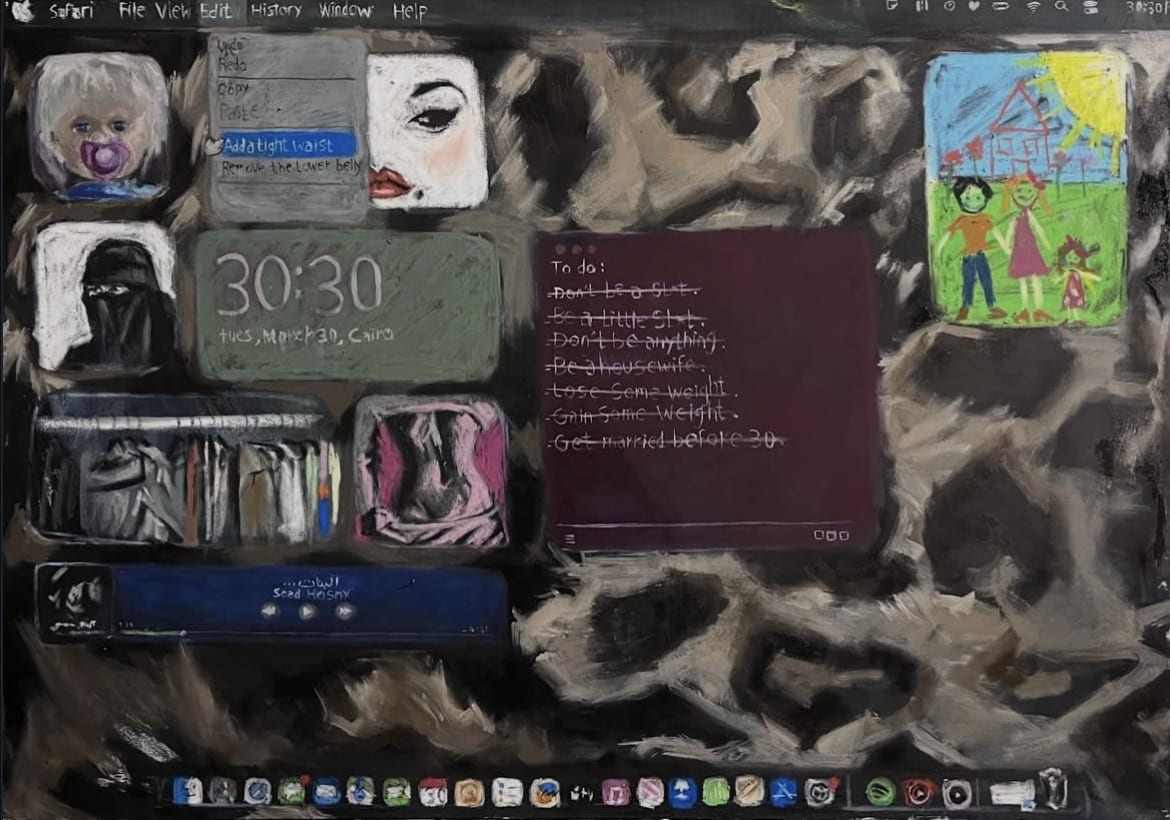Go to previous track in music widget
The height and width of the screenshot is (820, 1170).
(x=269, y=612)
